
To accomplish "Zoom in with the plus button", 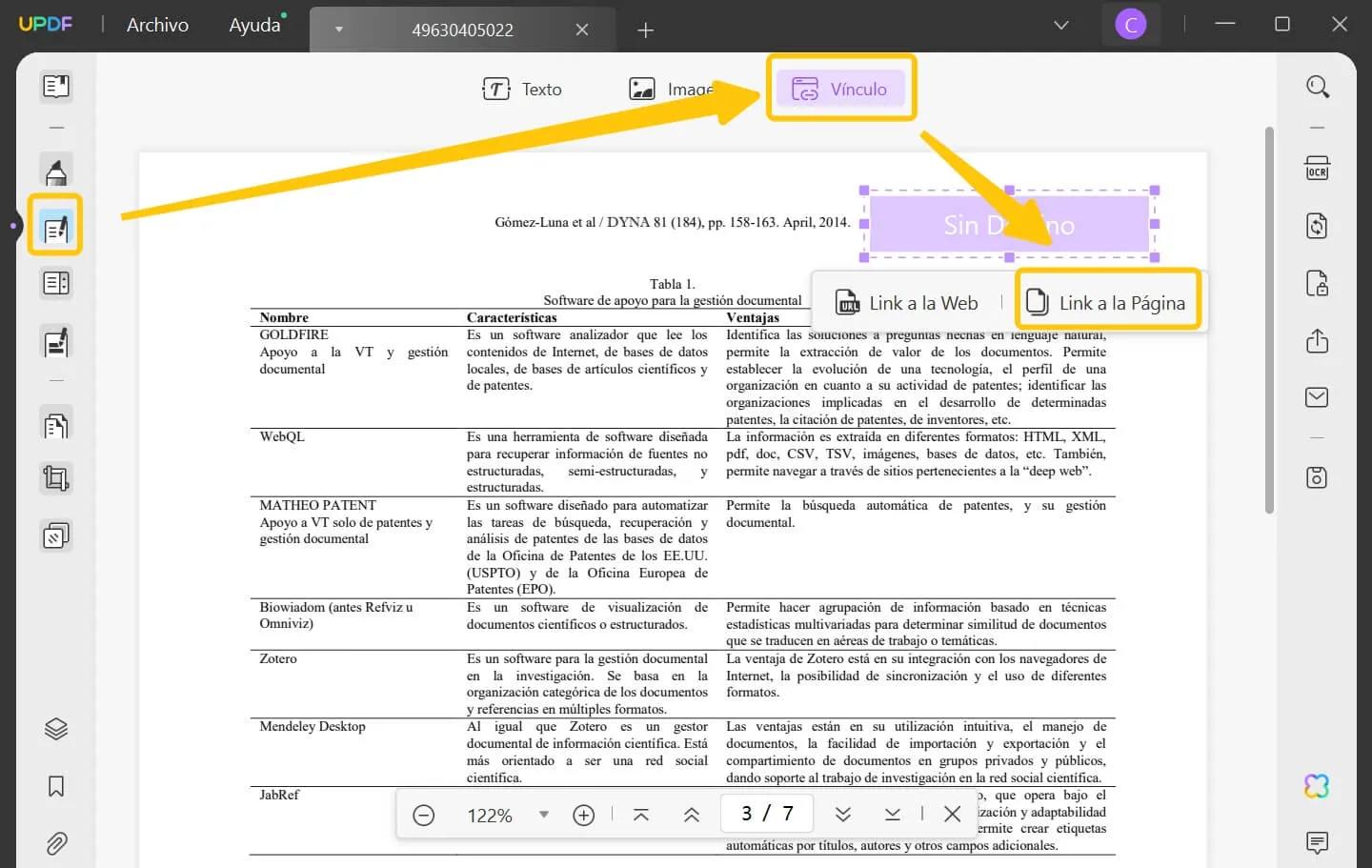I will [584, 816].
